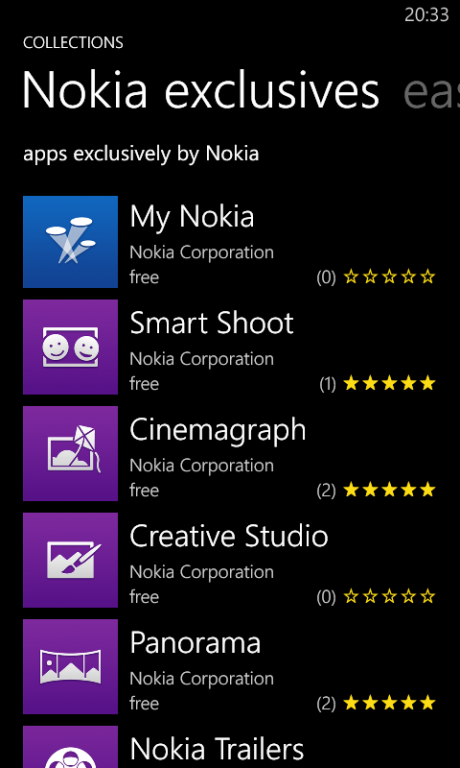Open the My Nokia app icon

[70, 241]
